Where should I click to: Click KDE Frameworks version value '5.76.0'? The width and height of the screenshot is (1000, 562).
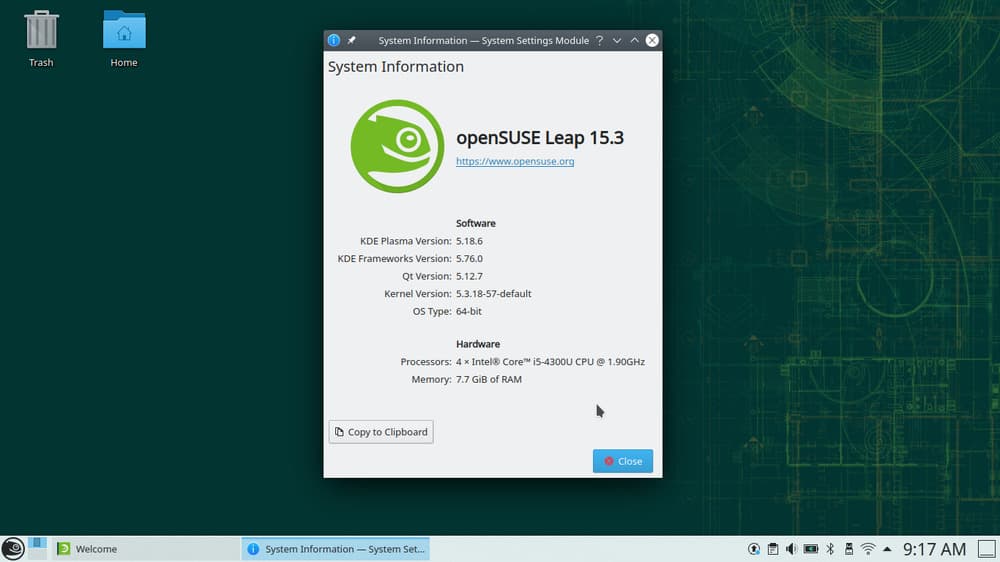469,258
